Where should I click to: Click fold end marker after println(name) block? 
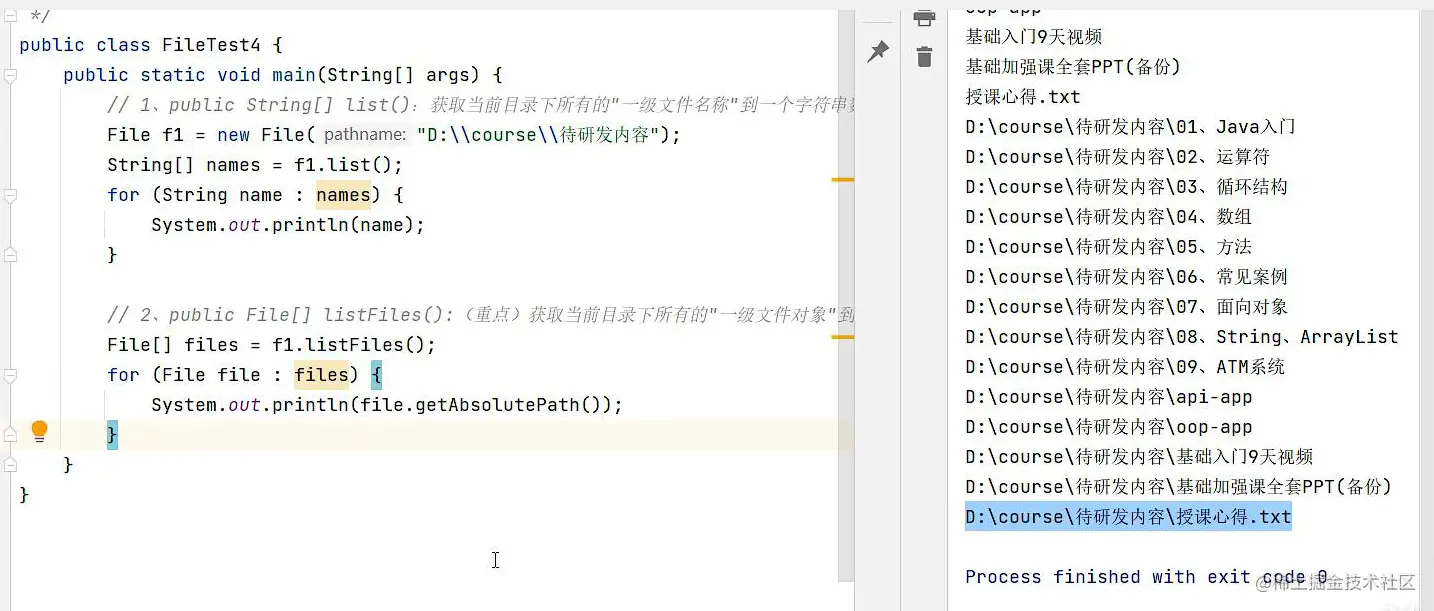[10, 255]
